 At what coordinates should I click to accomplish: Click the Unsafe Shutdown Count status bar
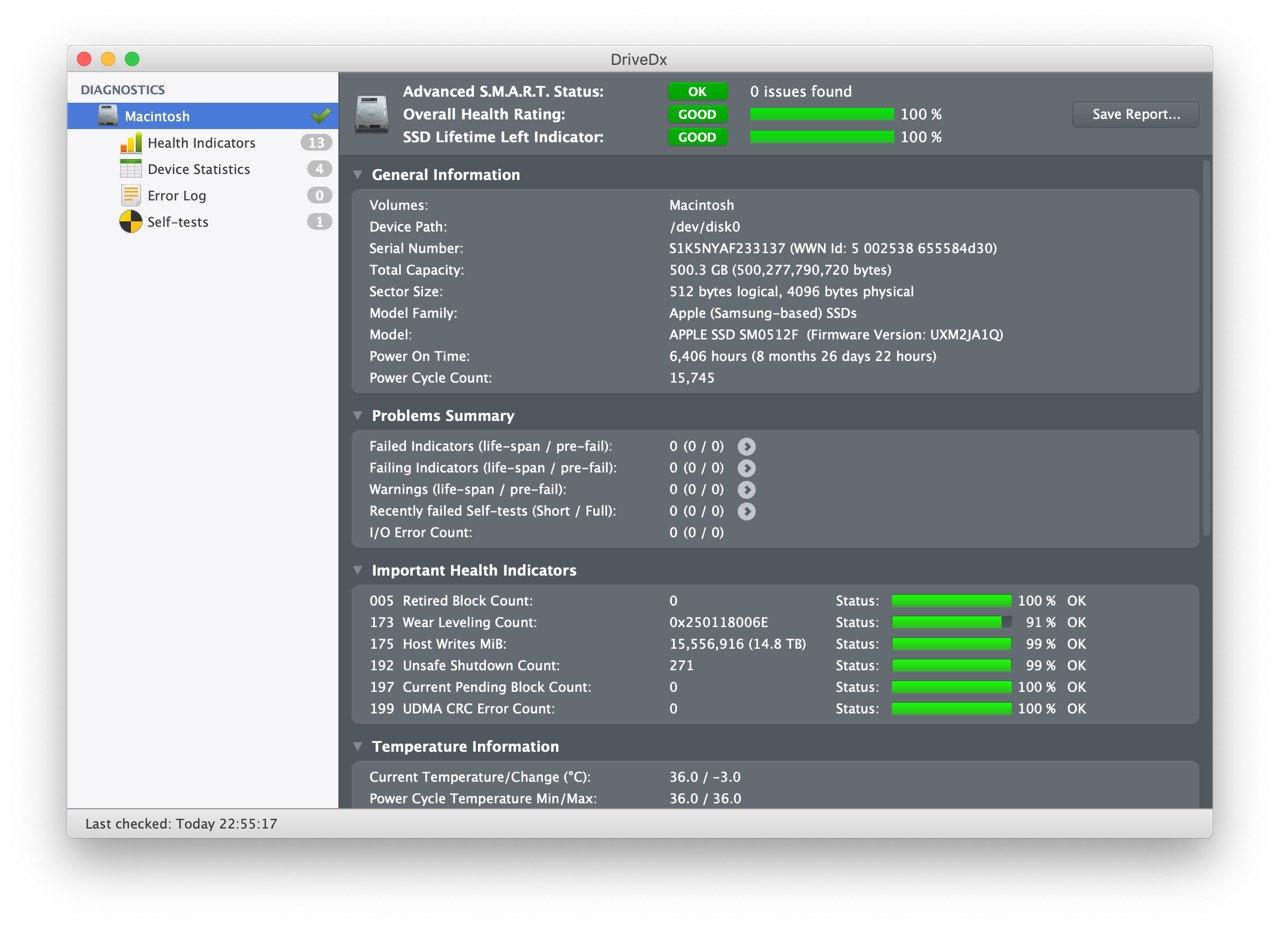[952, 665]
